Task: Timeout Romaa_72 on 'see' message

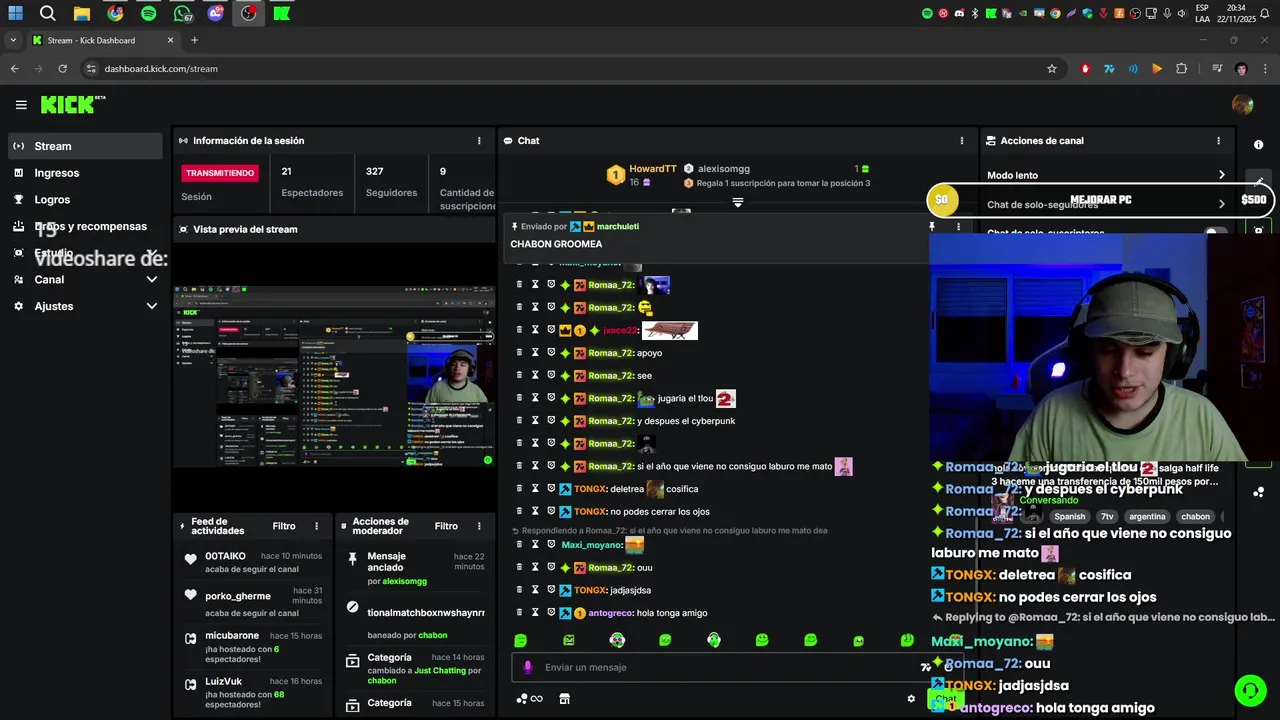Action: coord(535,376)
